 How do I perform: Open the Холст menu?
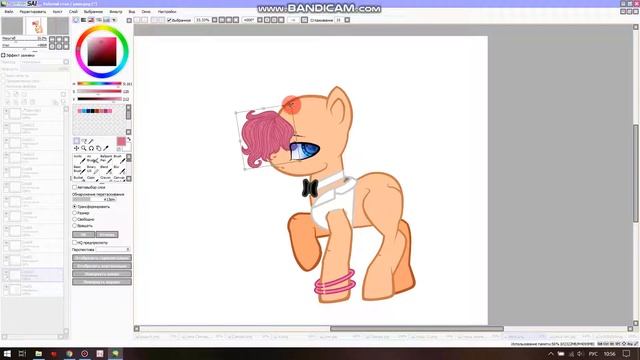(x=58, y=11)
